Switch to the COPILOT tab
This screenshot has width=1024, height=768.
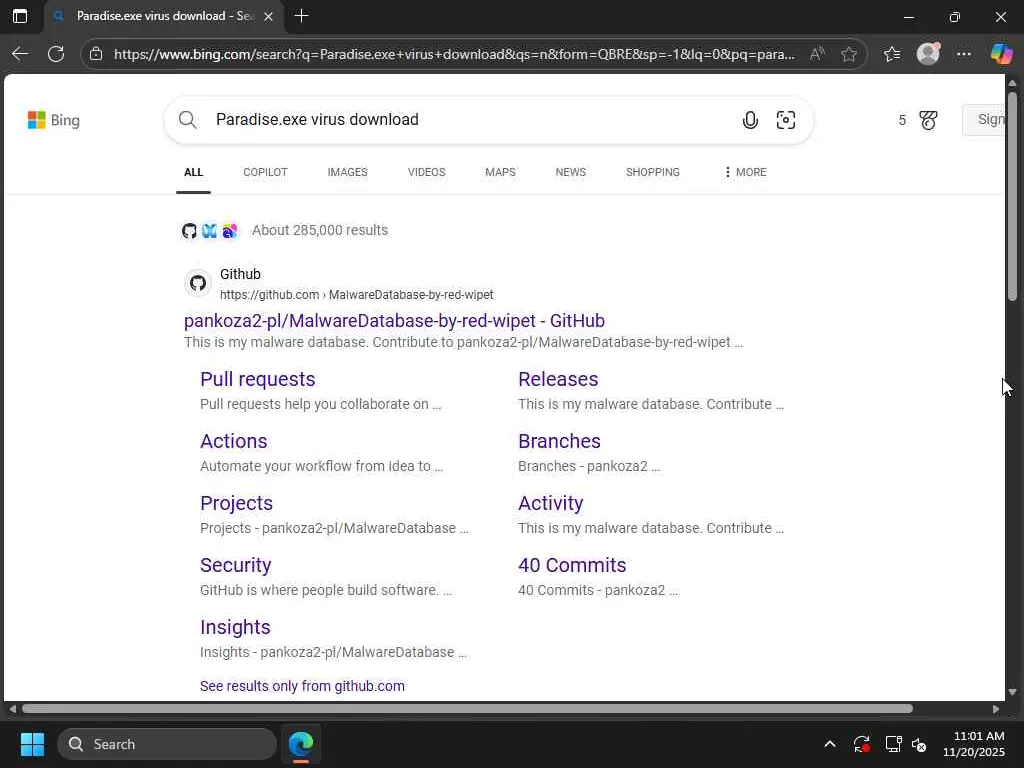click(265, 172)
